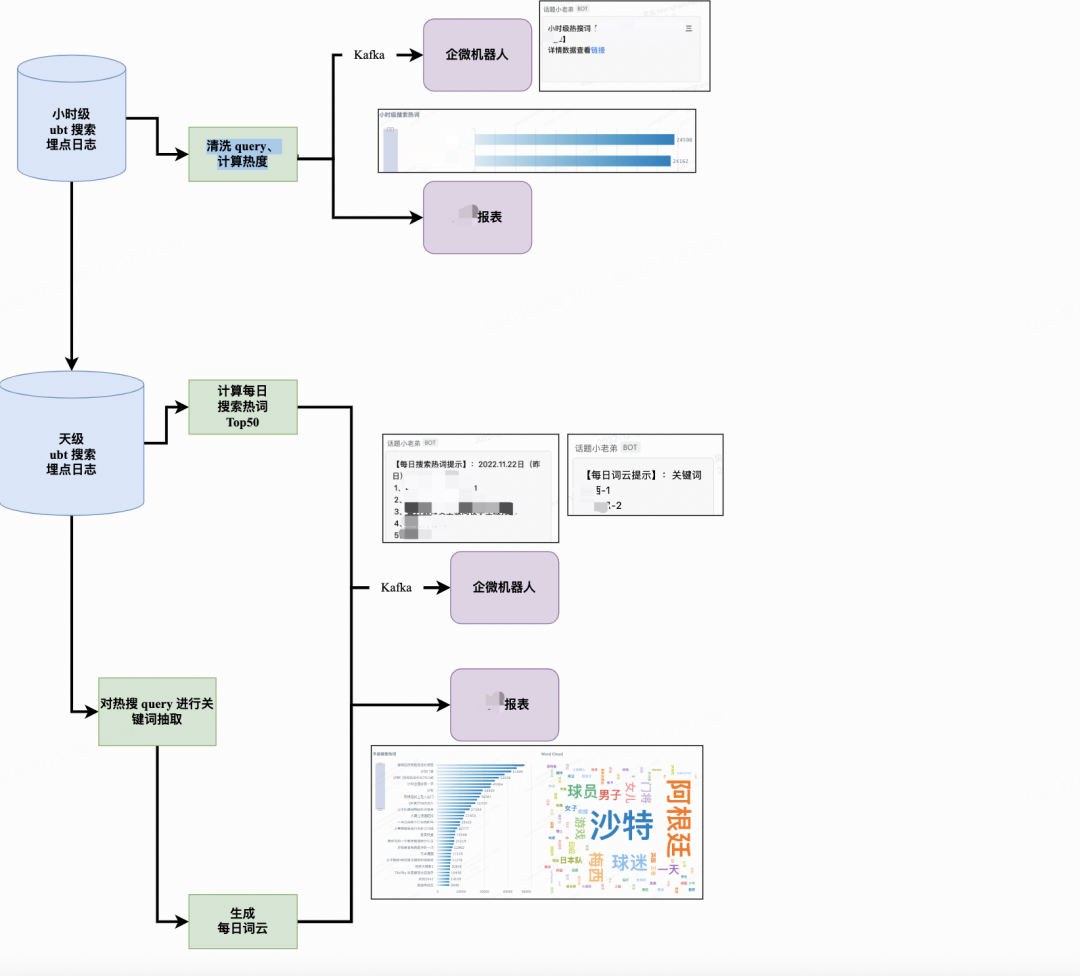The height and width of the screenshot is (976, 1080).
Task: Click the BOT badge in 每日词云提示 message
Action: point(630,448)
